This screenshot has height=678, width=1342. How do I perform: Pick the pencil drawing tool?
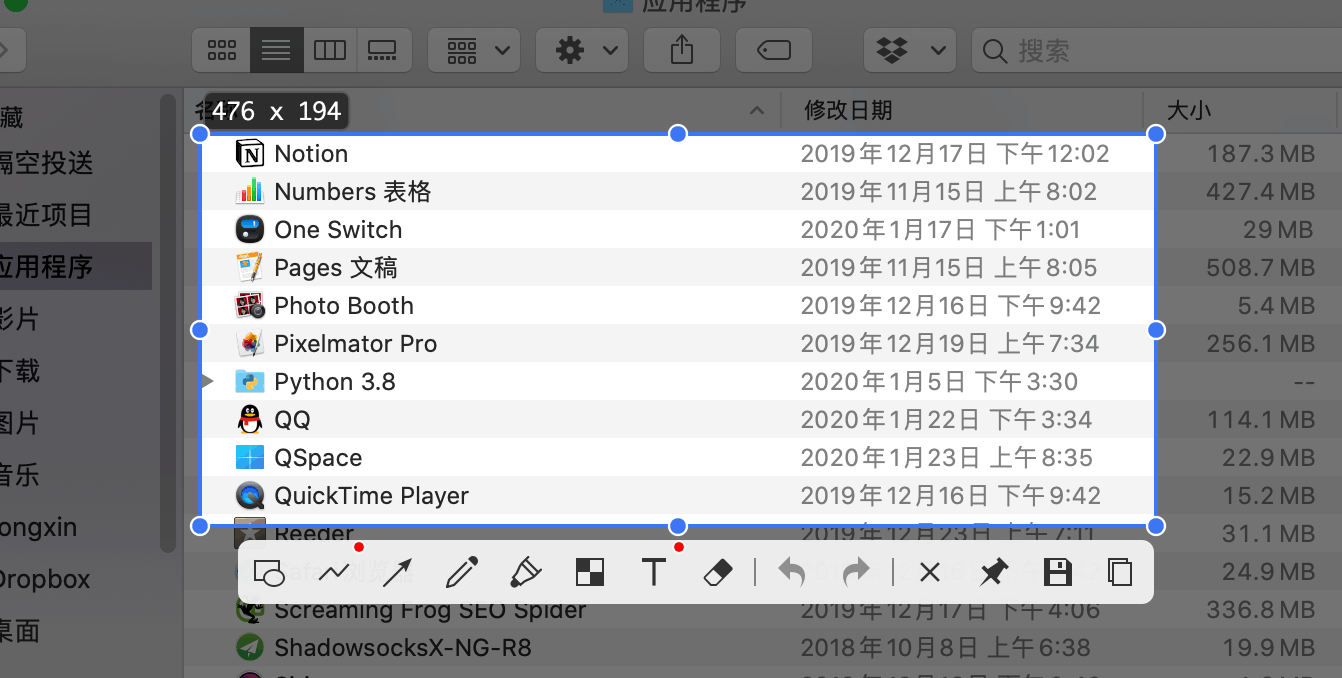click(x=460, y=572)
